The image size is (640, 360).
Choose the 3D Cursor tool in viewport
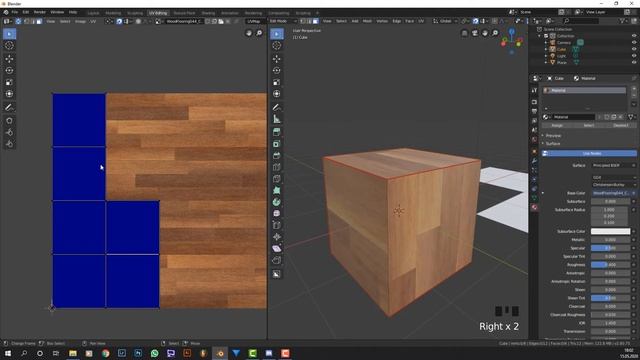tap(277, 46)
